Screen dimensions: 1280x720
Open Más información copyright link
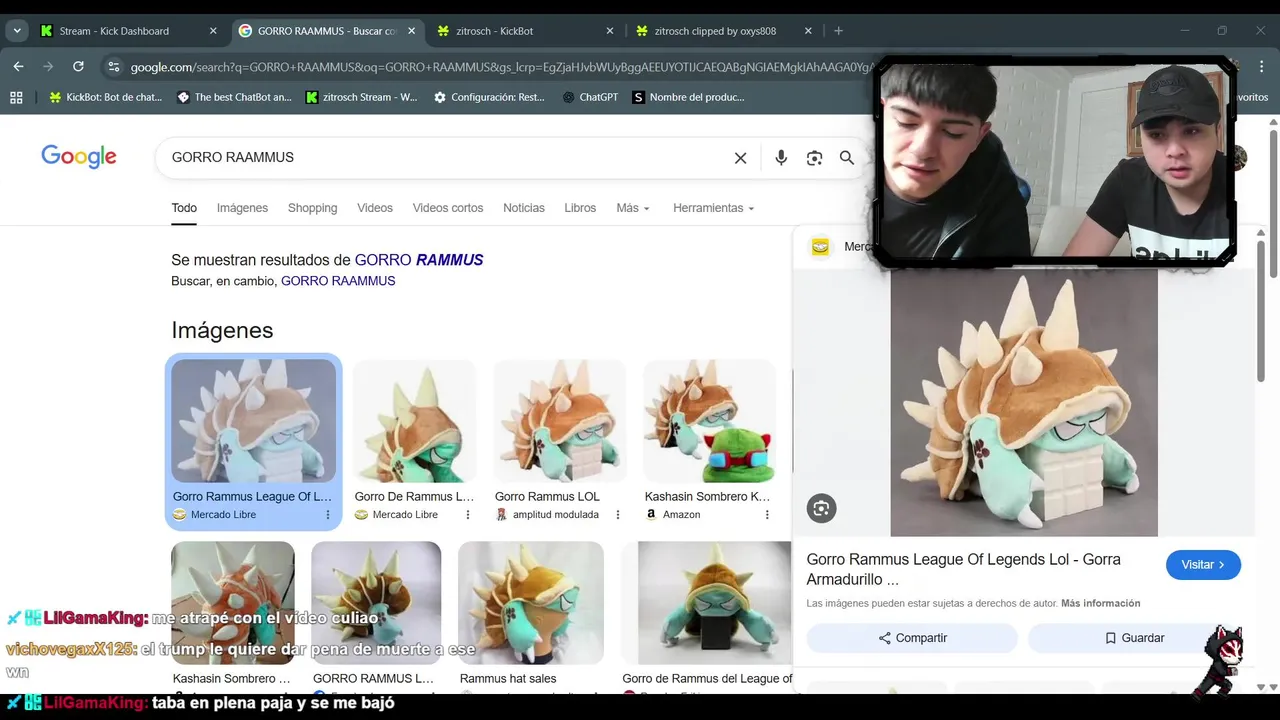1100,603
